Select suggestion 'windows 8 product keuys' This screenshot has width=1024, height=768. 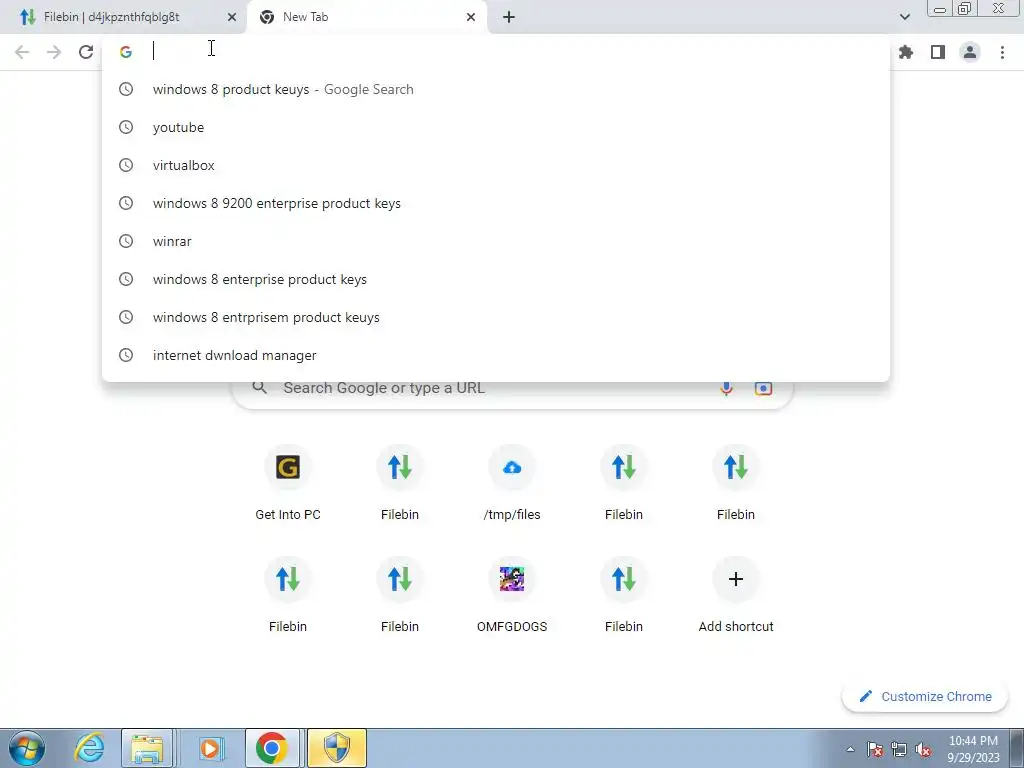496,89
